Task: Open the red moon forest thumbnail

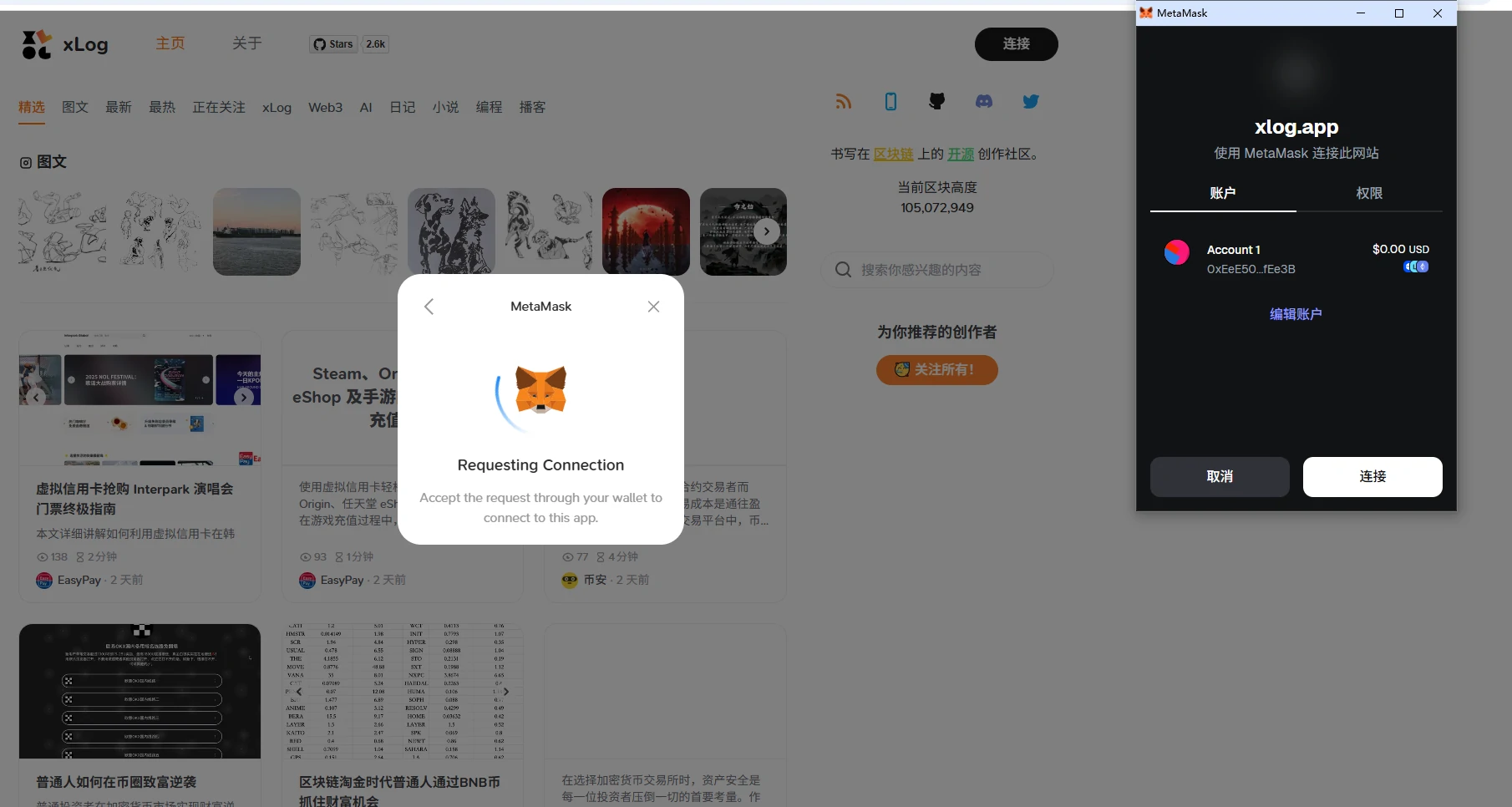Action: (646, 231)
